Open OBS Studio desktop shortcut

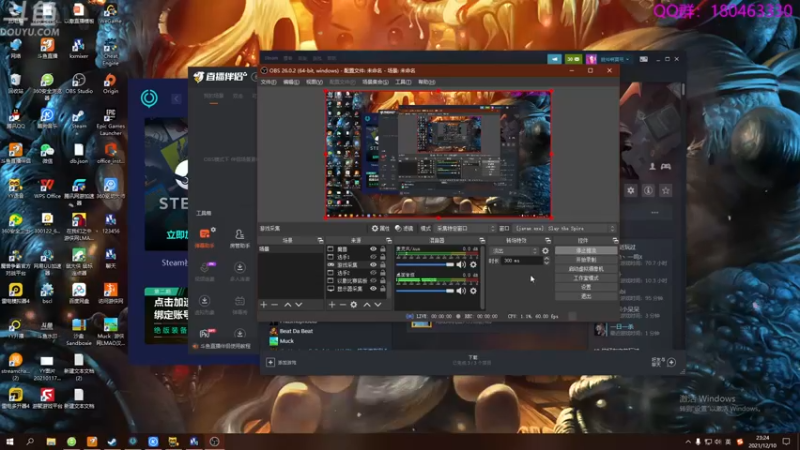click(x=79, y=84)
